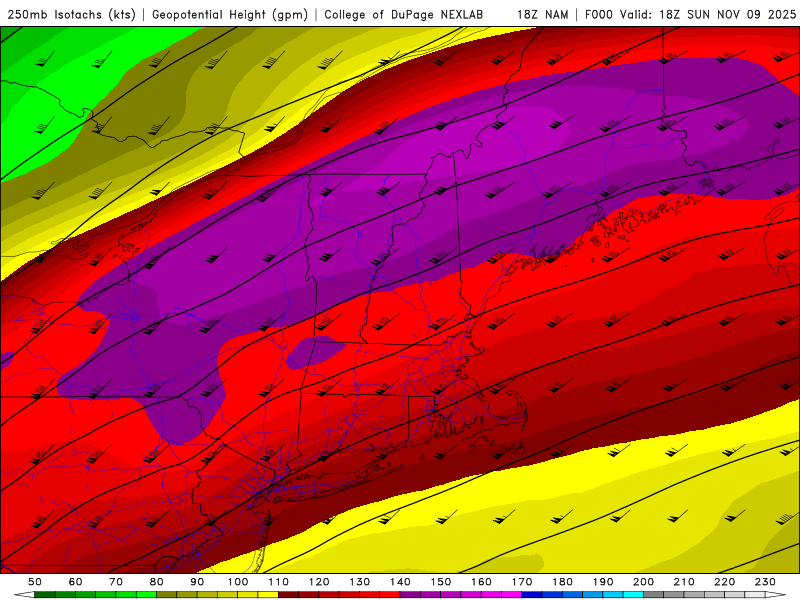Click the 80 knot legend label
Image resolution: width=800 pixels, height=600 pixels.
[157, 582]
